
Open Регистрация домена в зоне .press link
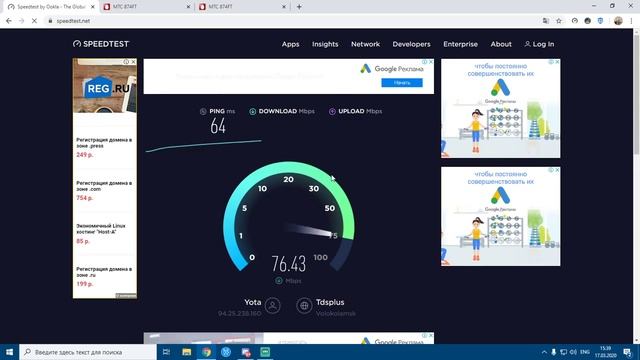[104, 143]
